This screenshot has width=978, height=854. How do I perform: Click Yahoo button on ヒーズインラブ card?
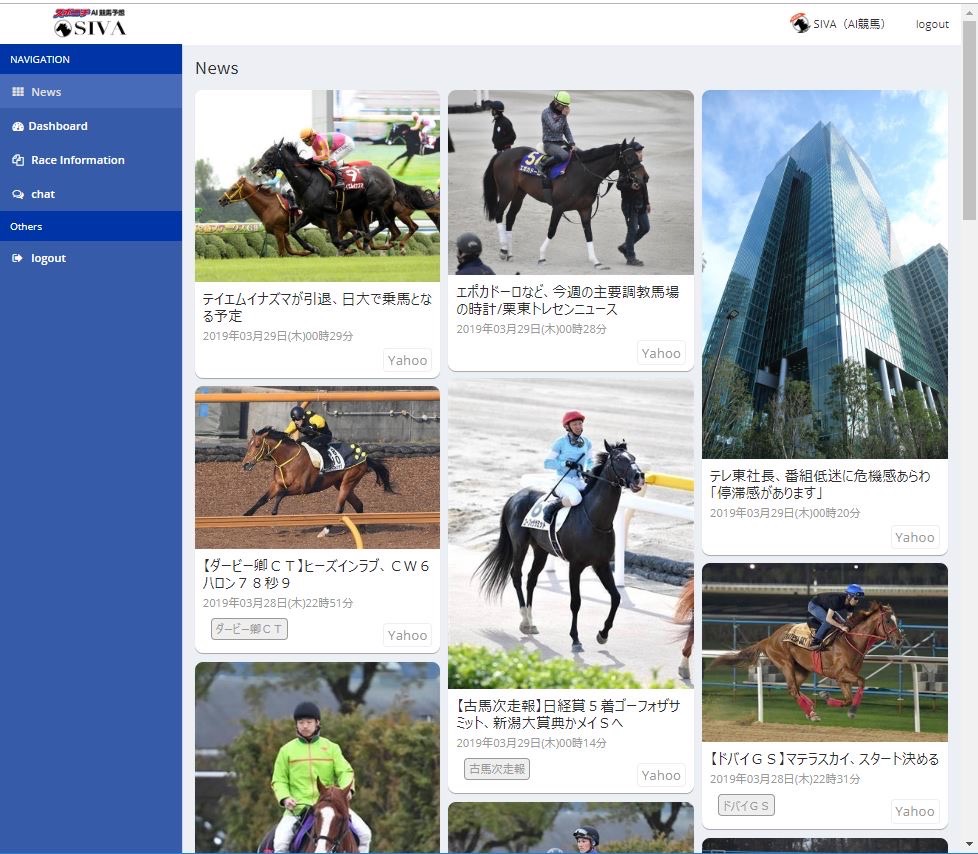click(x=407, y=635)
